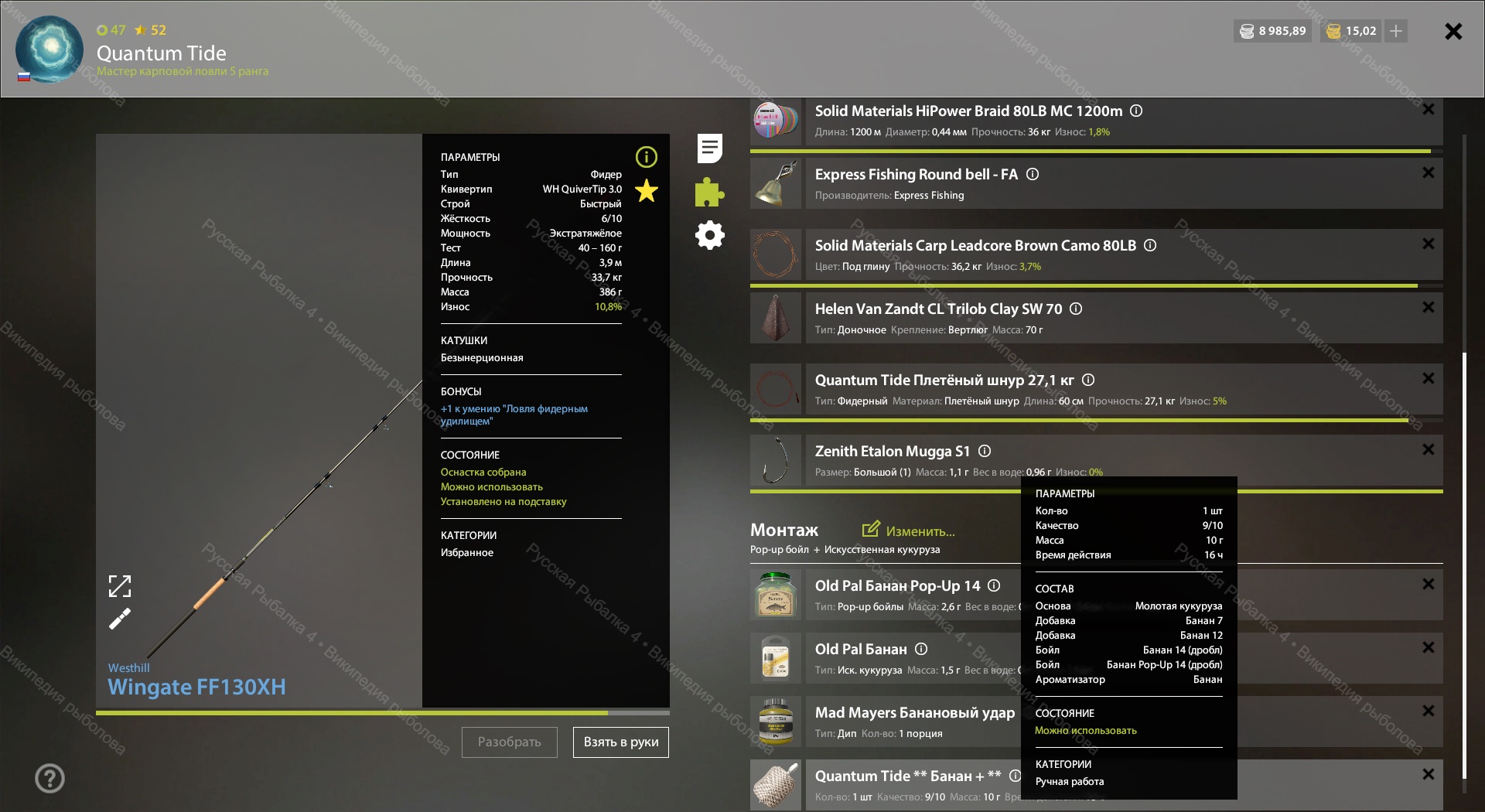Show info for Express Fishing Round bell
Screen dimensions: 1485x812
click(x=1033, y=174)
